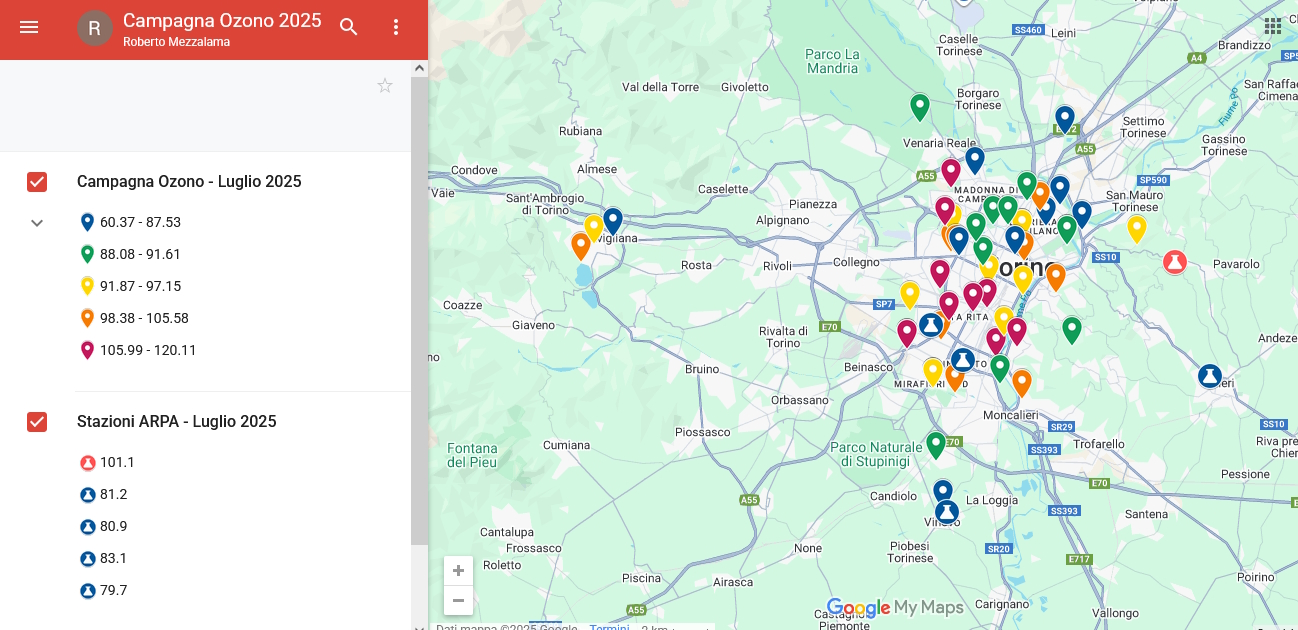1298x630 pixels.
Task: Click the search magnifier icon
Action: 349,28
